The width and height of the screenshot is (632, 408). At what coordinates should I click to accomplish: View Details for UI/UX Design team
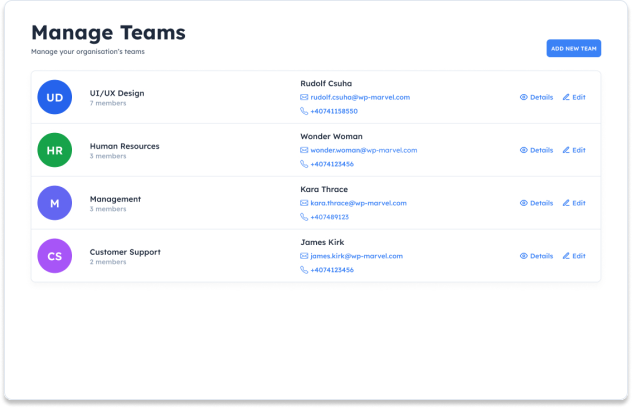tap(536, 97)
